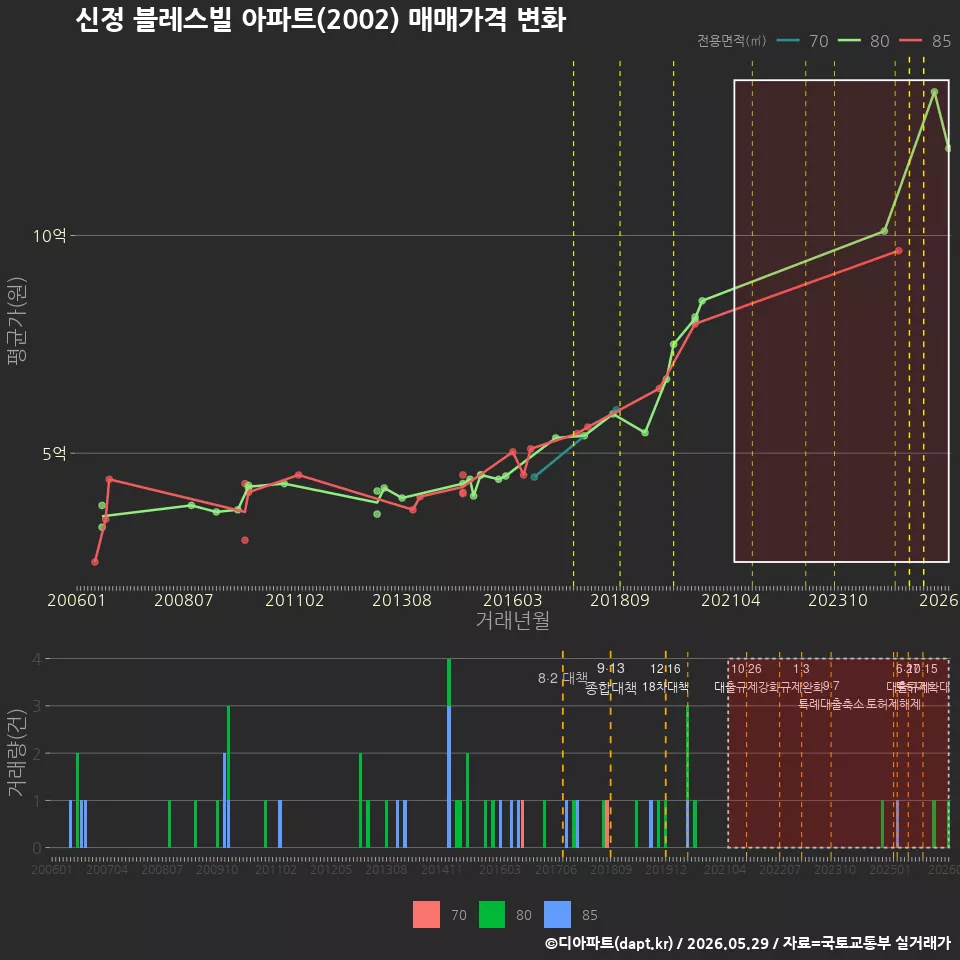Click the isolated red point below the lines

tap(245, 540)
